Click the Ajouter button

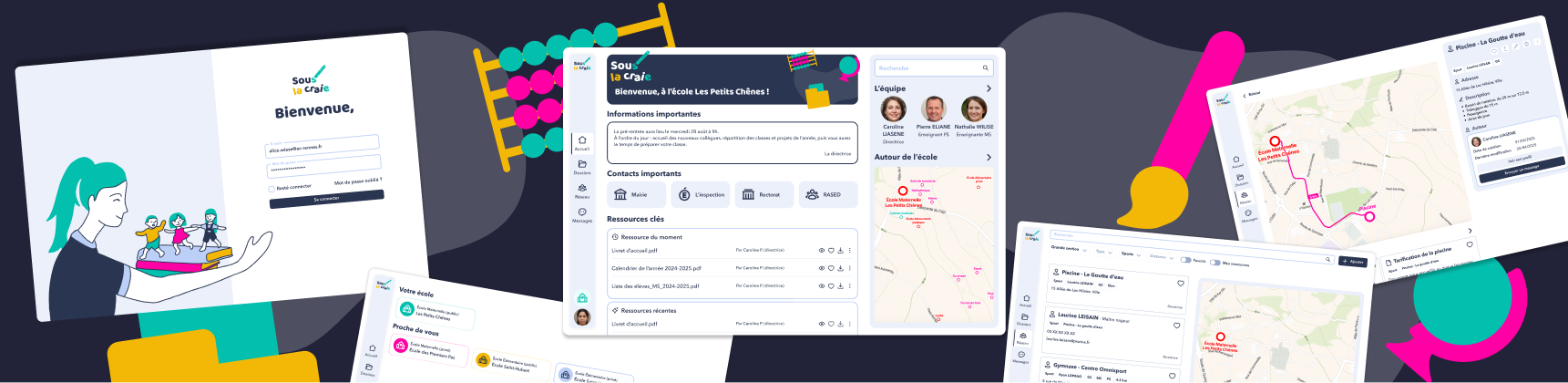pyautogui.click(x=1352, y=262)
